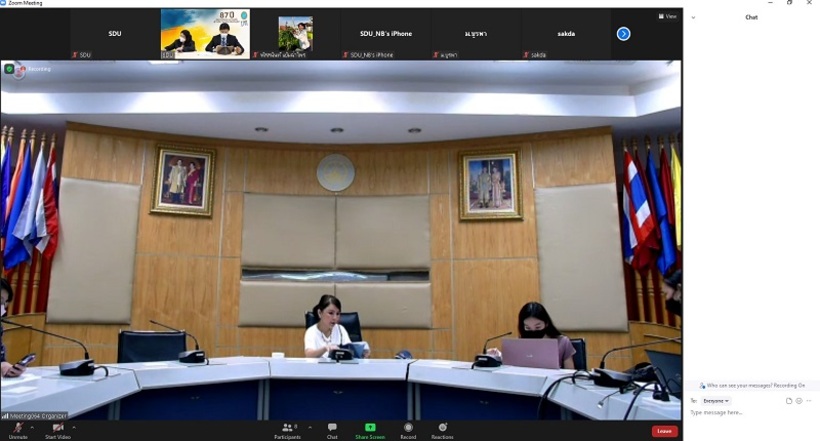The height and width of the screenshot is (441, 820).
Task: Expand video options arrow next to Start Video
Action: (74, 427)
